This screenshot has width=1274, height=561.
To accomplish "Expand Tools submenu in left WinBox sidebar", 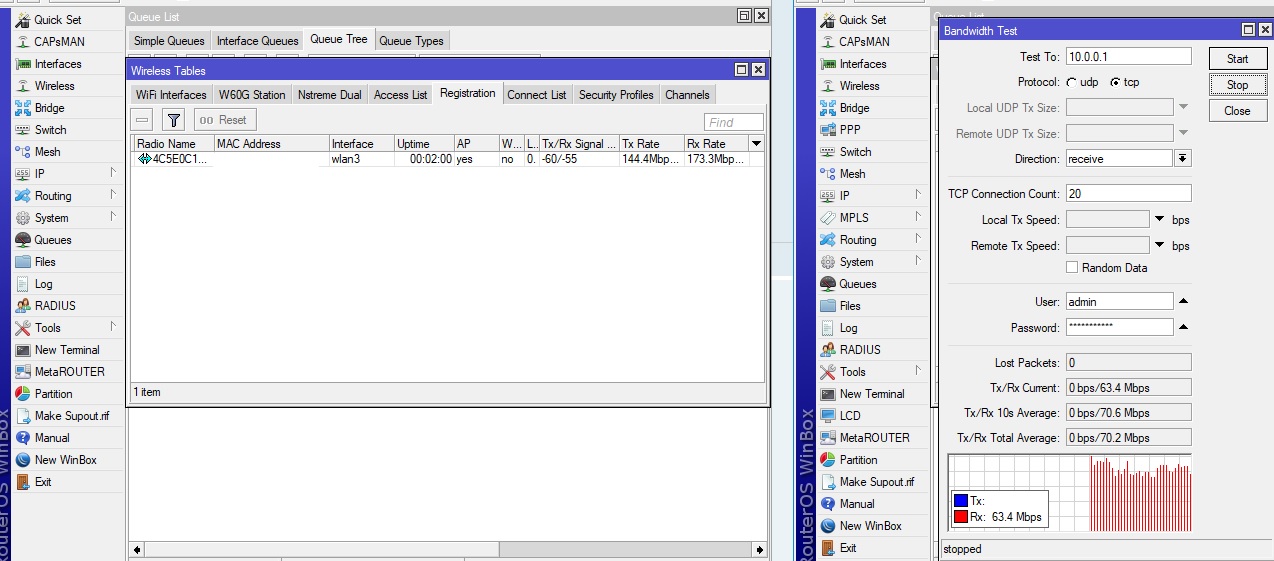I will (112, 328).
